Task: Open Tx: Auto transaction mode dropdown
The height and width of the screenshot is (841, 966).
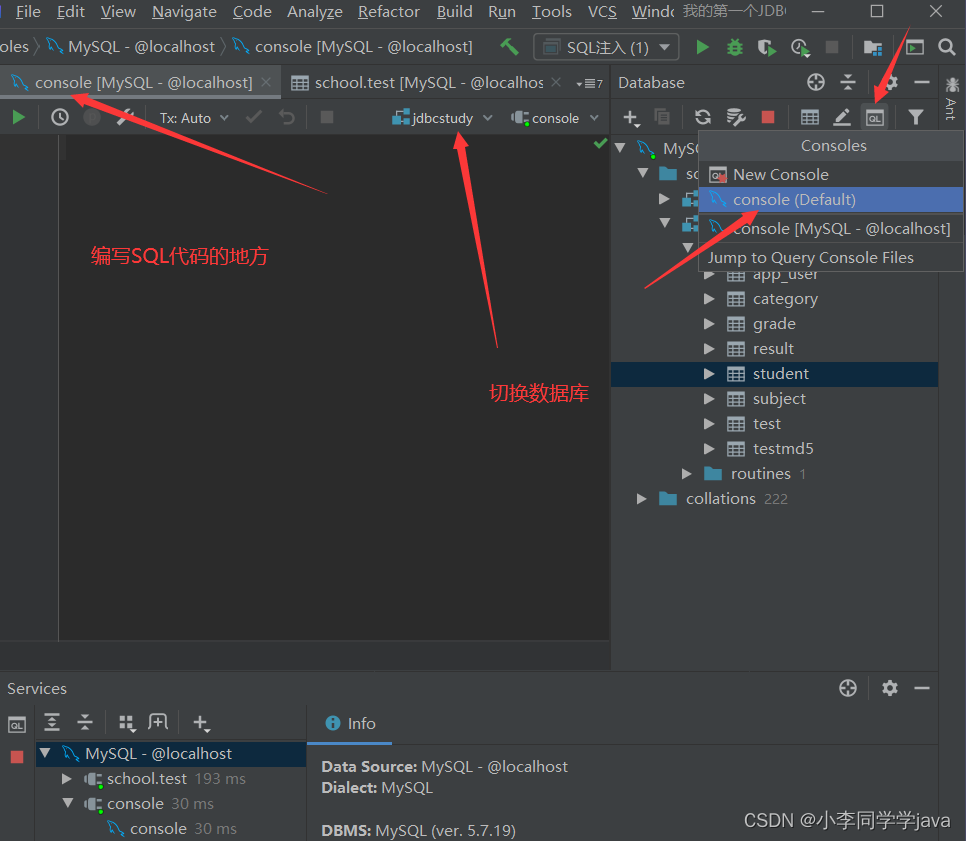Action: point(194,118)
